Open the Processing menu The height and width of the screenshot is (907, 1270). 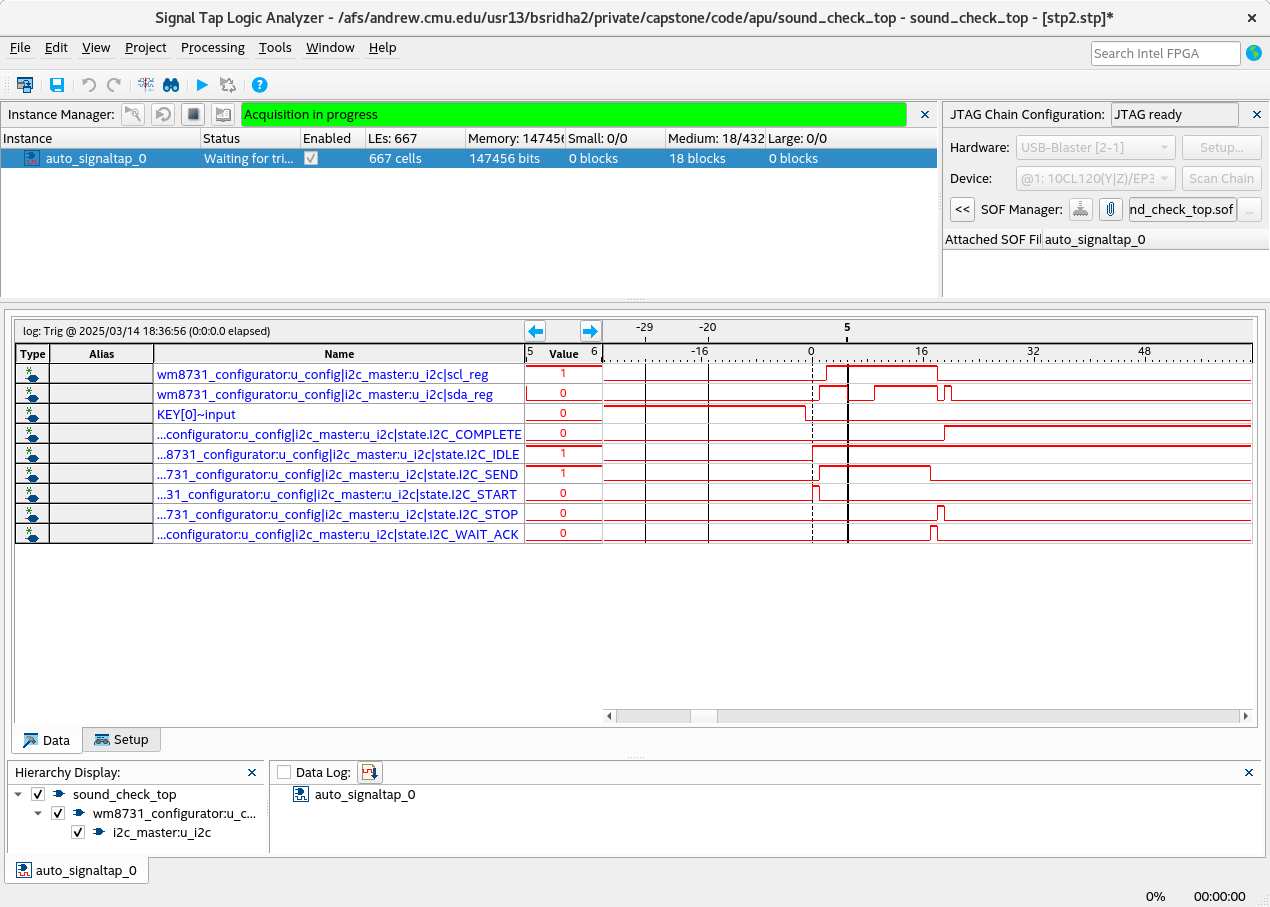point(213,47)
